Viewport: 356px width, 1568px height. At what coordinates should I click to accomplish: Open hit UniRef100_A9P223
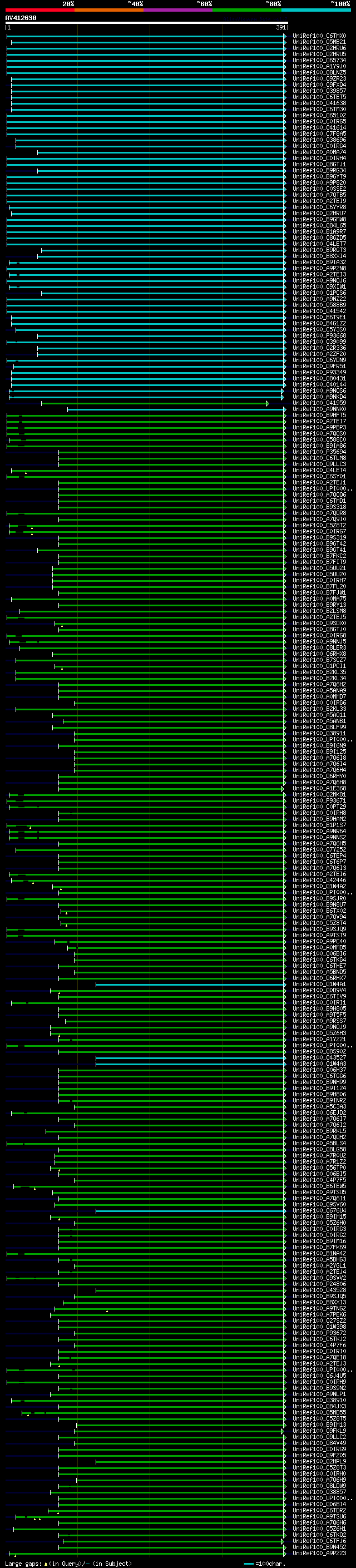coord(319,1554)
